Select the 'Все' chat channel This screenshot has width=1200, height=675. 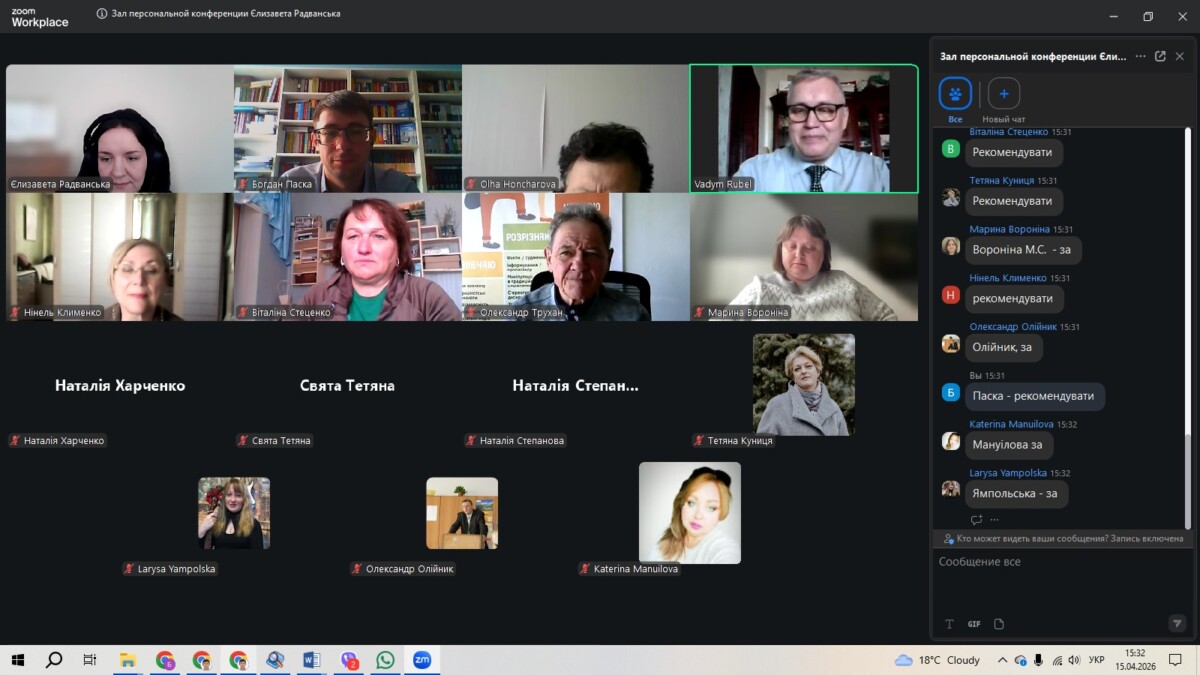point(955,94)
